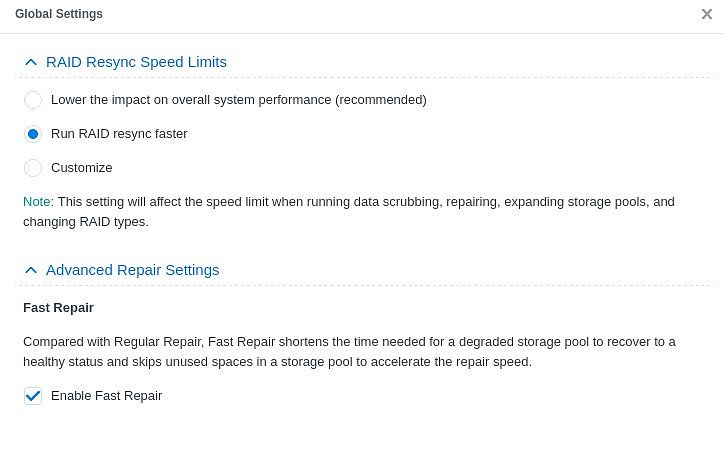Click the checkmark icon beside Enable Fast Repair
This screenshot has height=469, width=724.
33,396
